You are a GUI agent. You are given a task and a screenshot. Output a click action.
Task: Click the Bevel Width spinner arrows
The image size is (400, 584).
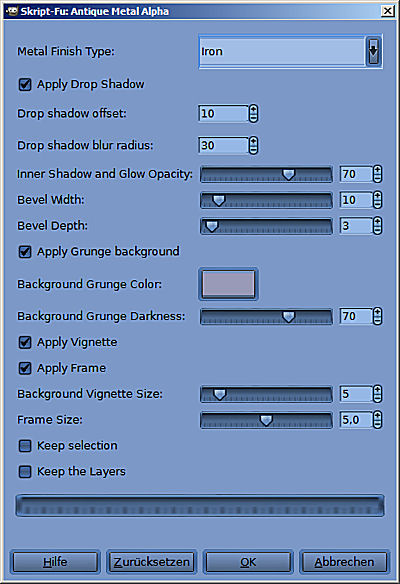pyautogui.click(x=377, y=200)
